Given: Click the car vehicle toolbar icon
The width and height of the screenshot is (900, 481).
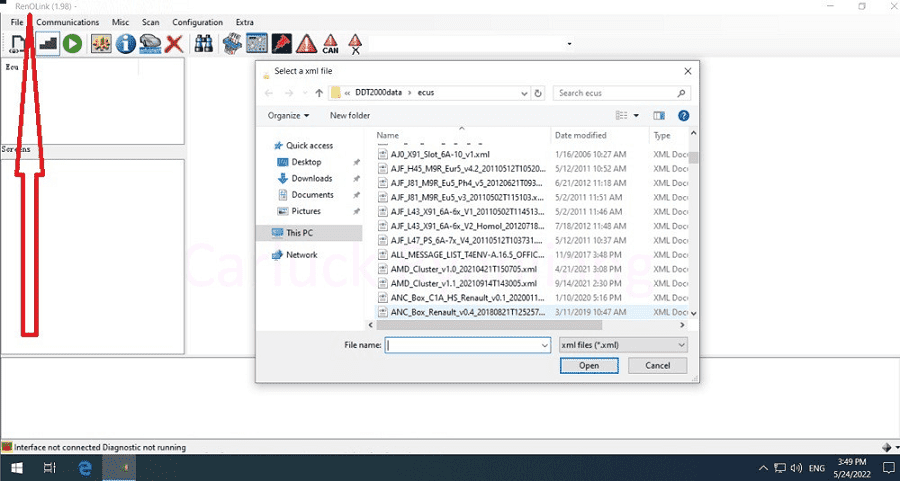Looking at the screenshot, I should [150, 44].
